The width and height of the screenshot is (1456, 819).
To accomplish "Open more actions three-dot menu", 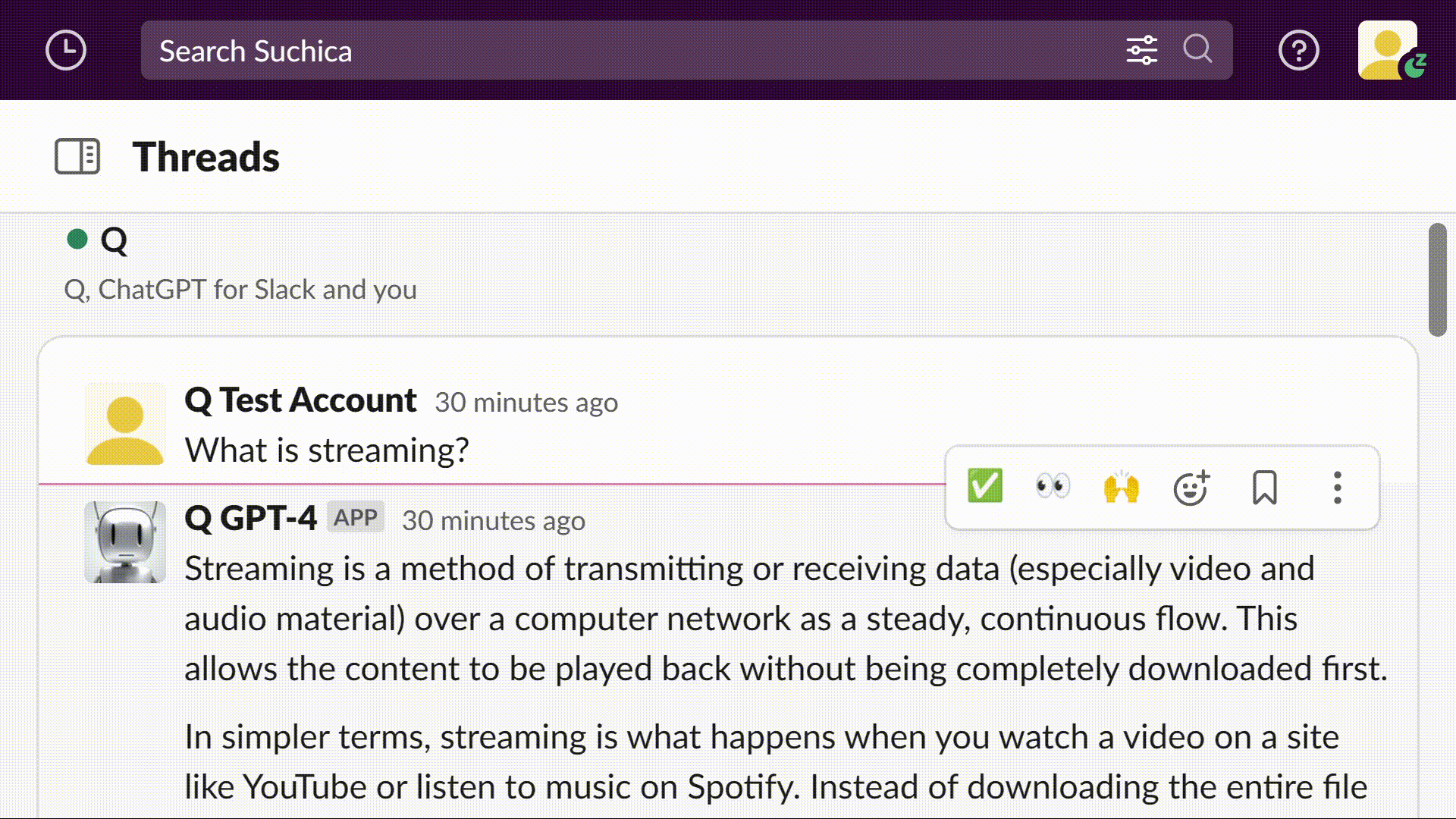I will [1337, 487].
